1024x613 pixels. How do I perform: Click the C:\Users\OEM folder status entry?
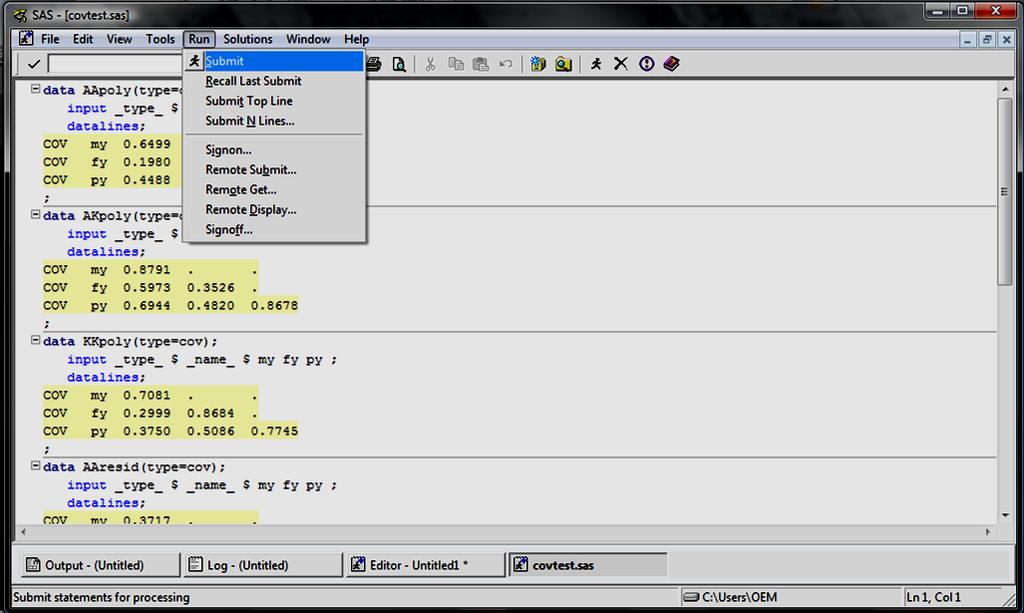790,597
